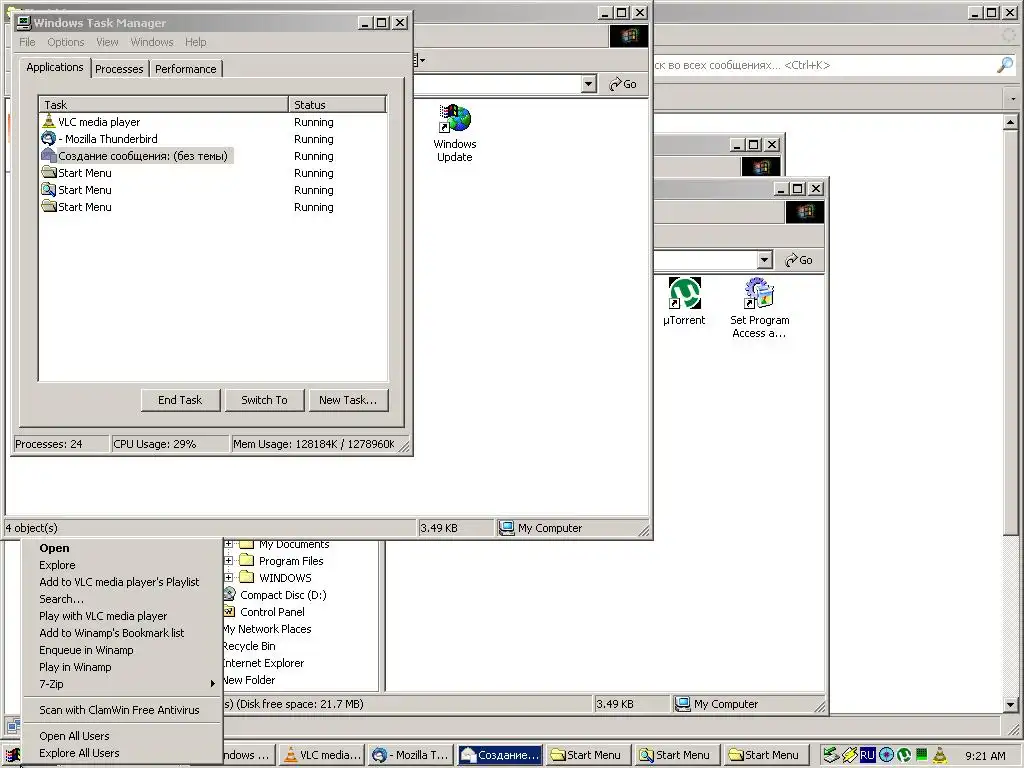Click the blue round tray icon

(x=886, y=755)
